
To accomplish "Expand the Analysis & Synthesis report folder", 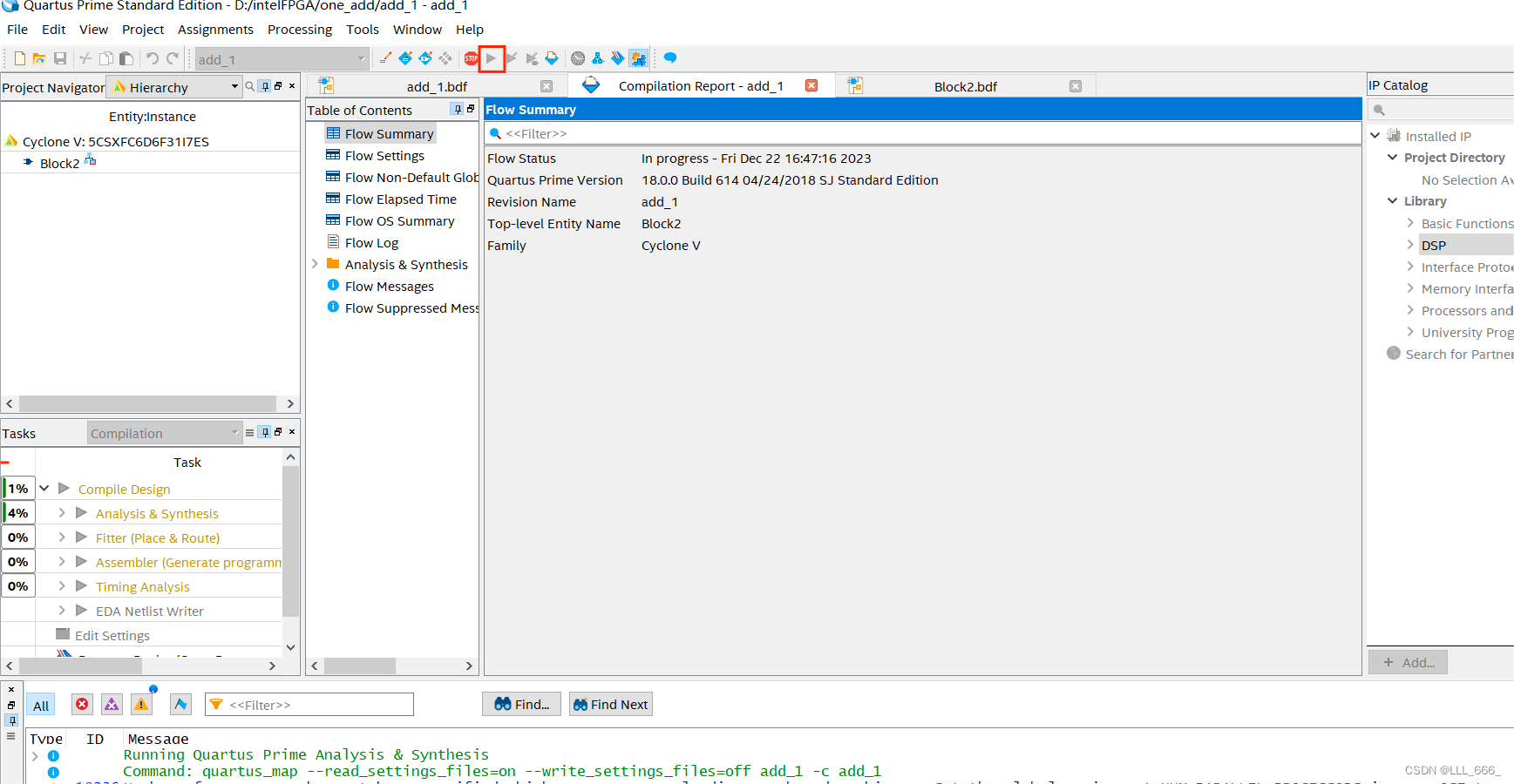I will coord(315,264).
